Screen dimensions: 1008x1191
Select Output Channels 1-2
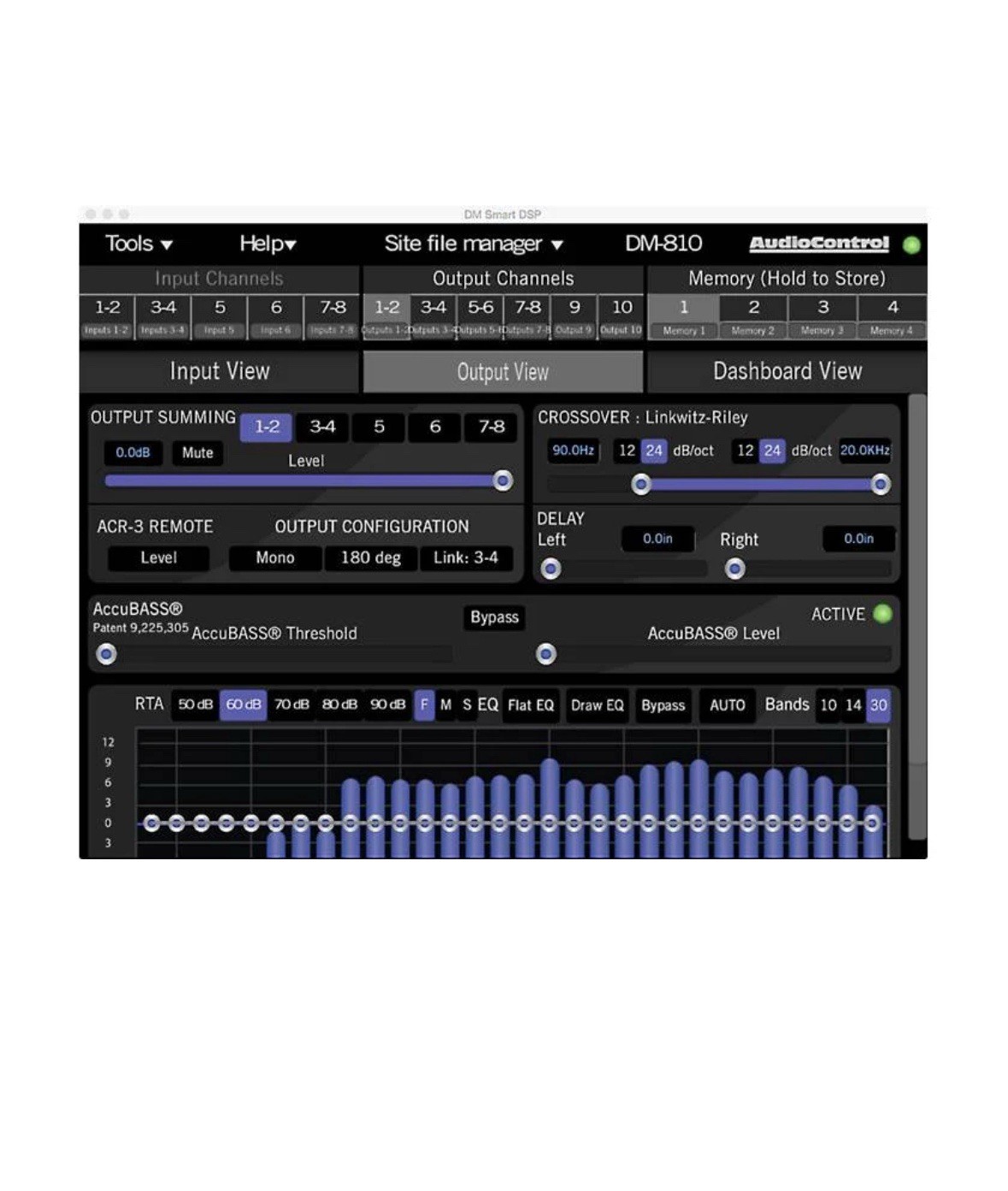click(x=386, y=317)
